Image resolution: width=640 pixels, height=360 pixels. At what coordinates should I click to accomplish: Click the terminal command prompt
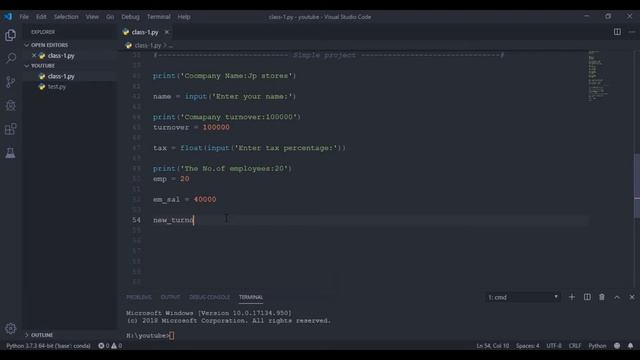click(x=150, y=336)
